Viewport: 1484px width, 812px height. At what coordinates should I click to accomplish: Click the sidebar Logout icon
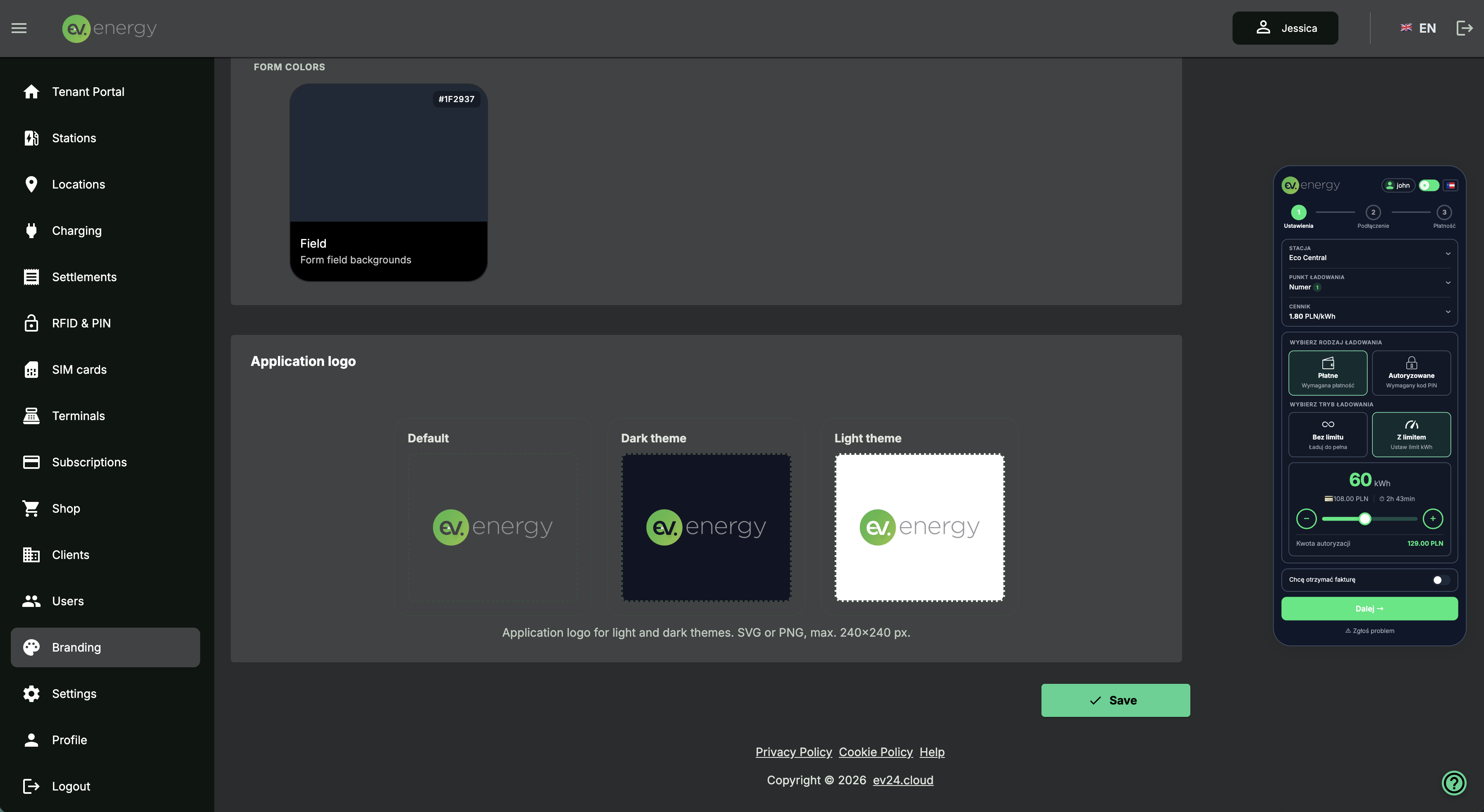31,787
